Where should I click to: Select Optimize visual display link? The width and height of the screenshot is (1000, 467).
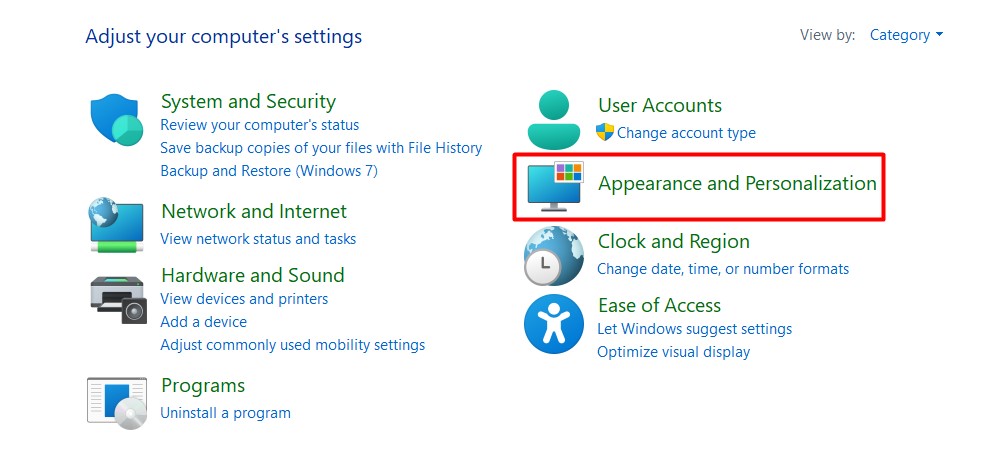673,352
